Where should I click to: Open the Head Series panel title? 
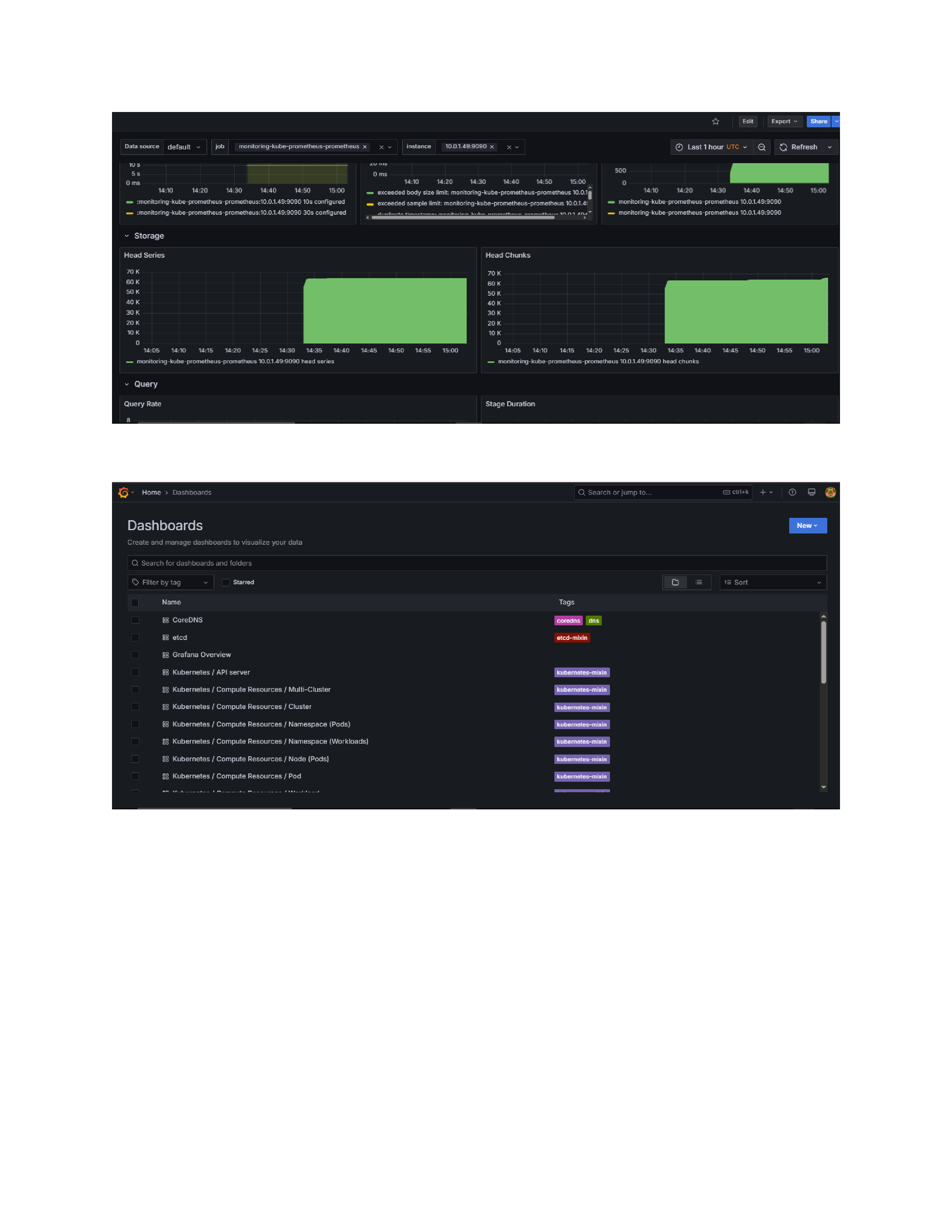(144, 255)
